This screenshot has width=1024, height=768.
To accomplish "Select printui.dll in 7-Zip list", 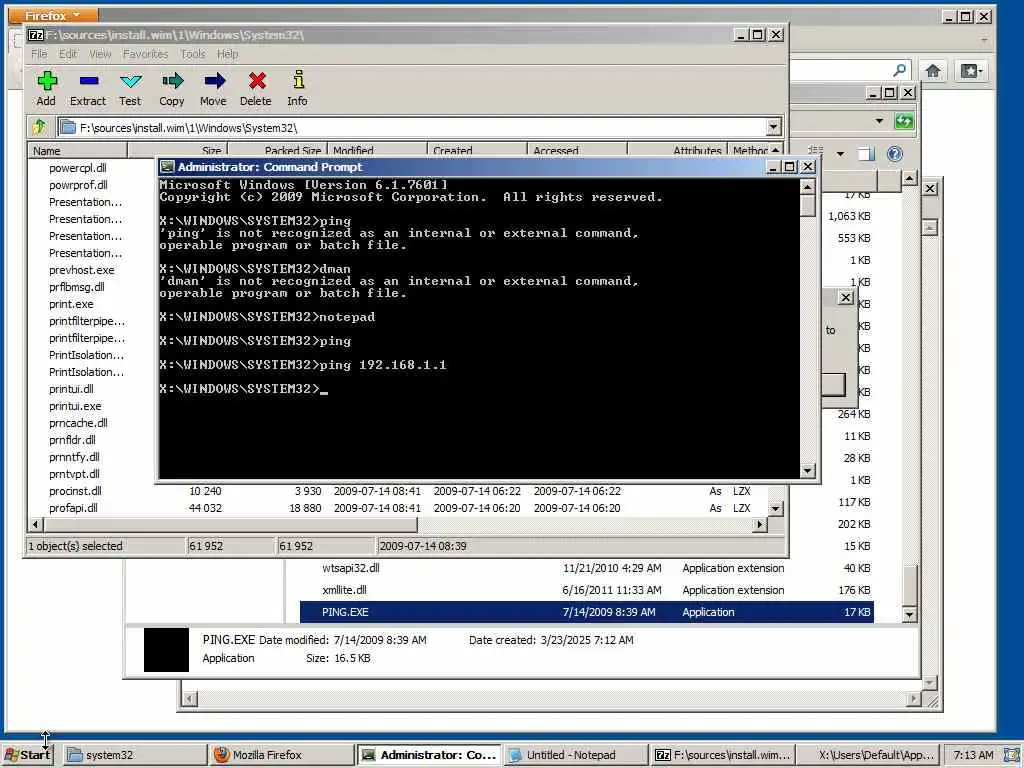I will pyautogui.click(x=71, y=389).
